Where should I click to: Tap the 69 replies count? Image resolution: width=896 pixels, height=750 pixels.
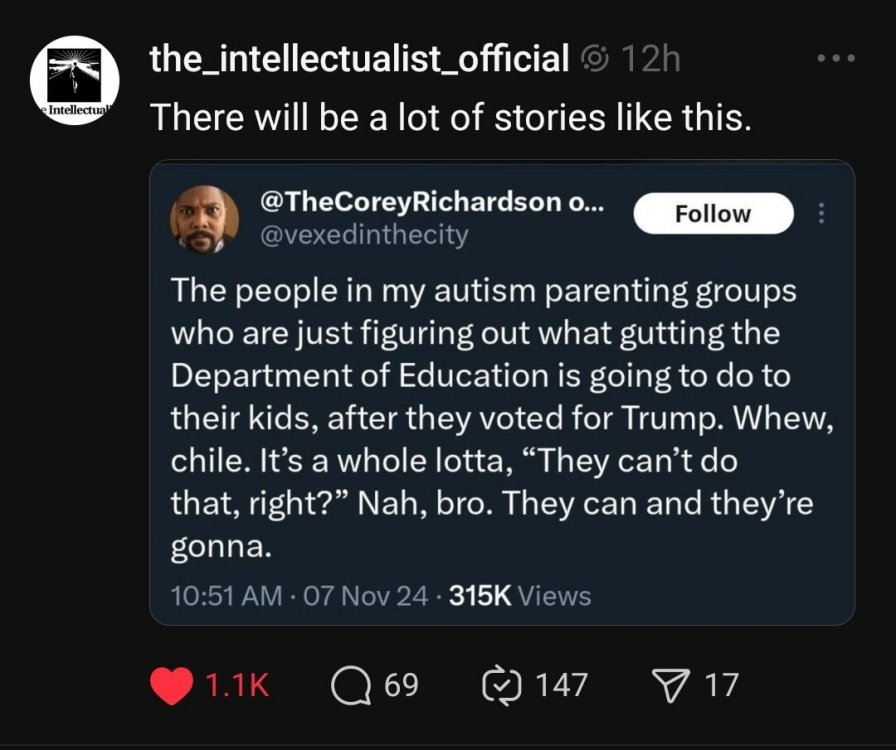401,685
